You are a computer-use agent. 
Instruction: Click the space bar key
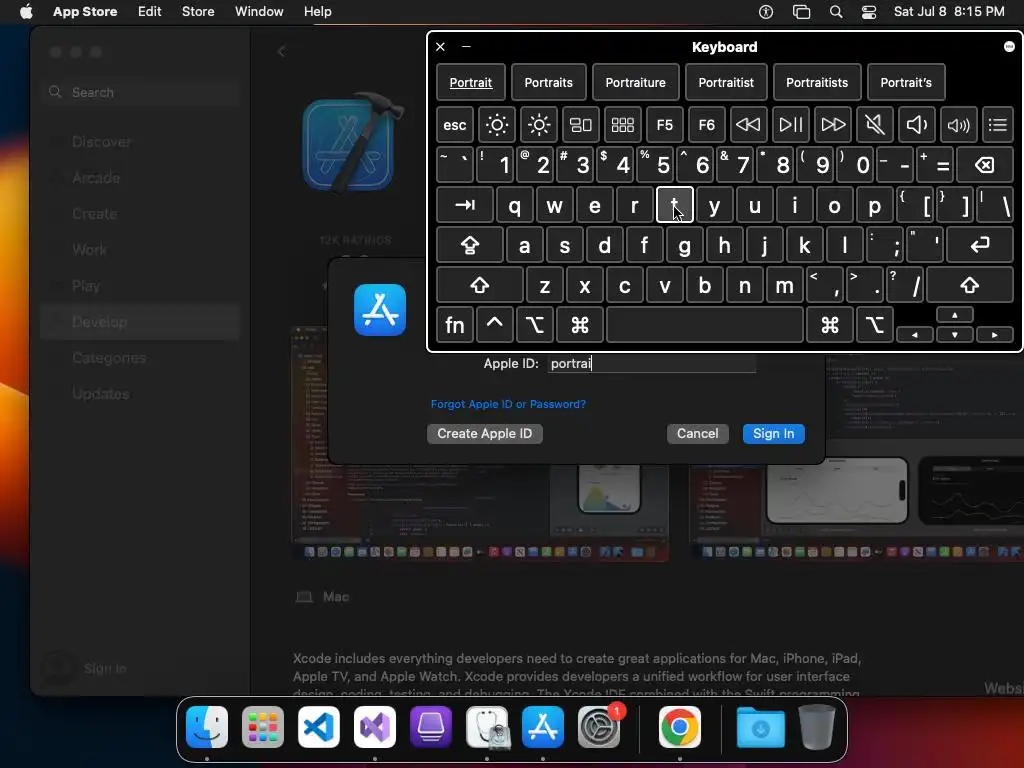[x=705, y=325]
